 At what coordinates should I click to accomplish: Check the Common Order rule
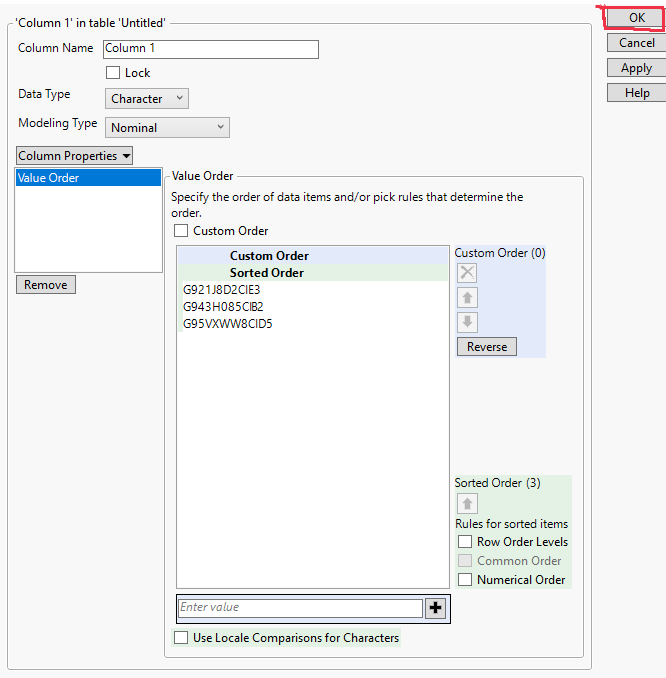tap(465, 560)
